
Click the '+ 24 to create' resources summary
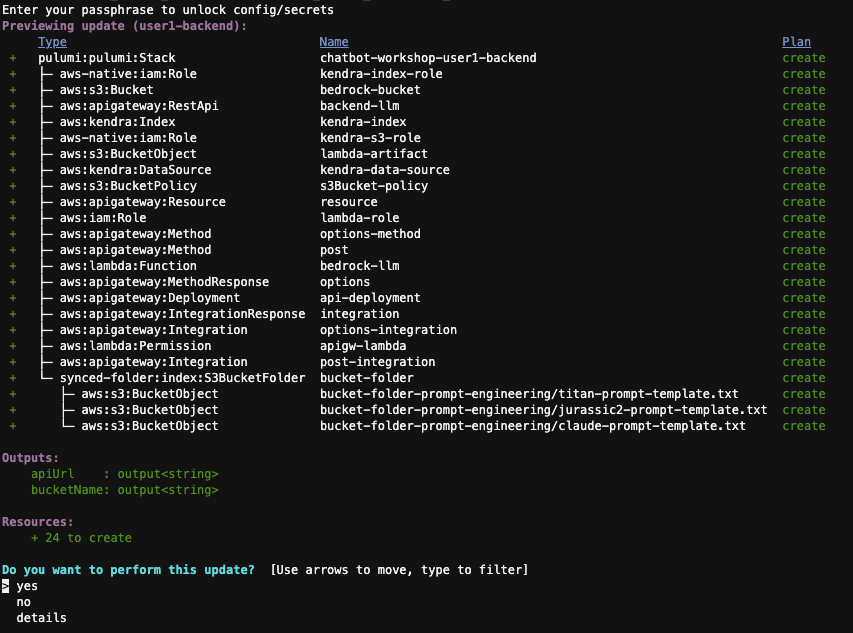(81, 538)
